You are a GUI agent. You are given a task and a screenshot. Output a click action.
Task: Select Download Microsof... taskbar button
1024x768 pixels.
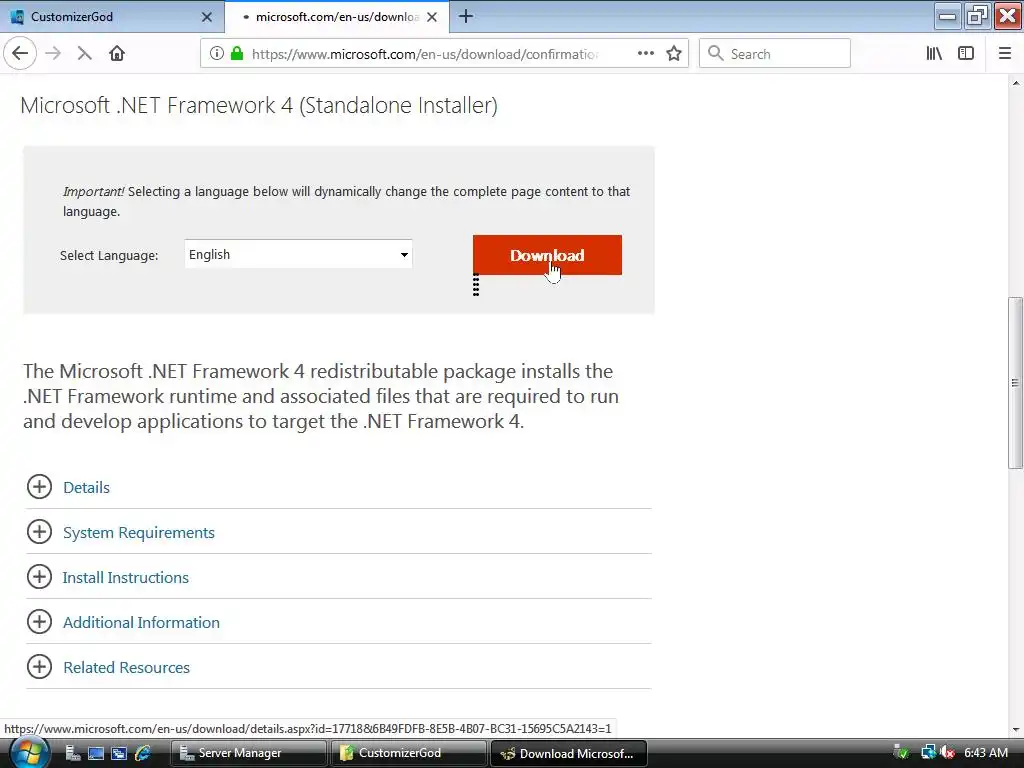[x=568, y=753]
